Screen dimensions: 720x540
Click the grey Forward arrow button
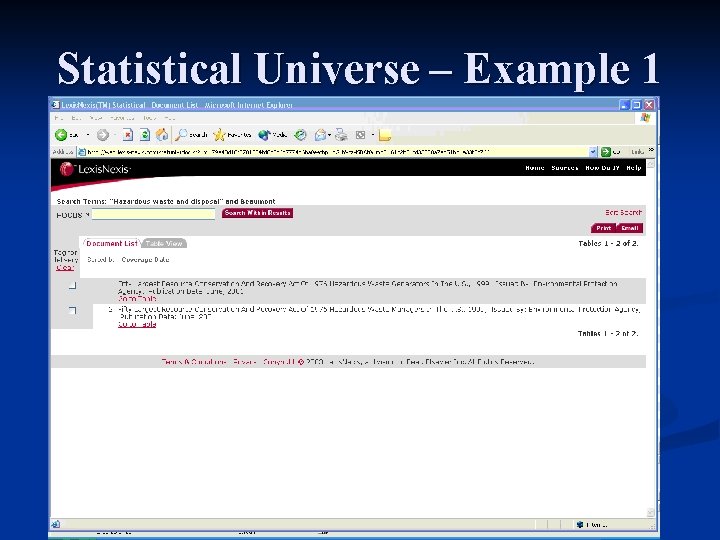(x=103, y=135)
